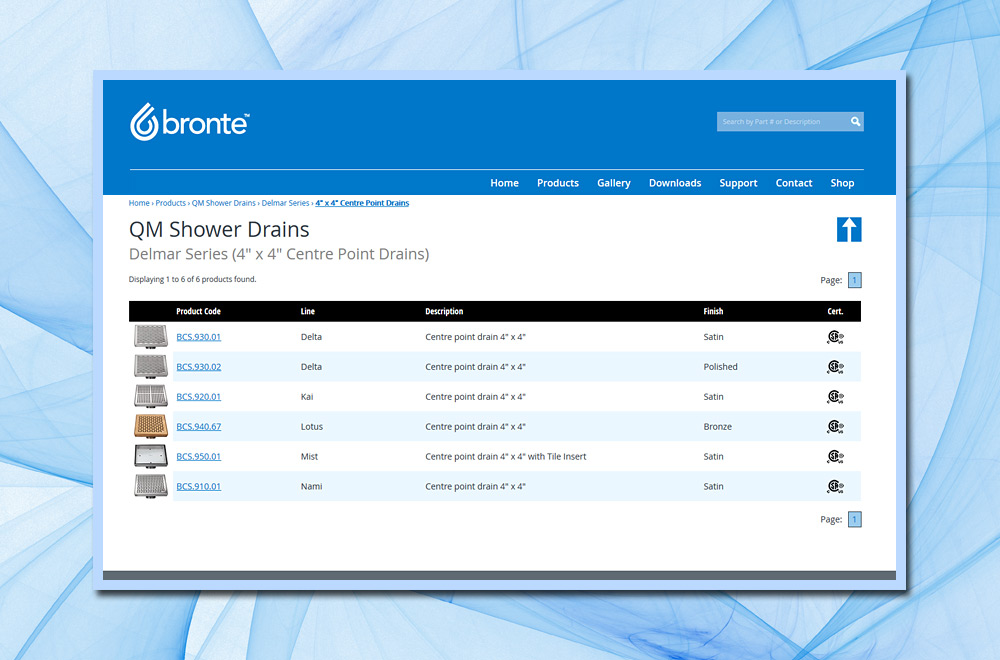The height and width of the screenshot is (660, 1000).
Task: Click the Polished finish cell
Action: tap(720, 367)
